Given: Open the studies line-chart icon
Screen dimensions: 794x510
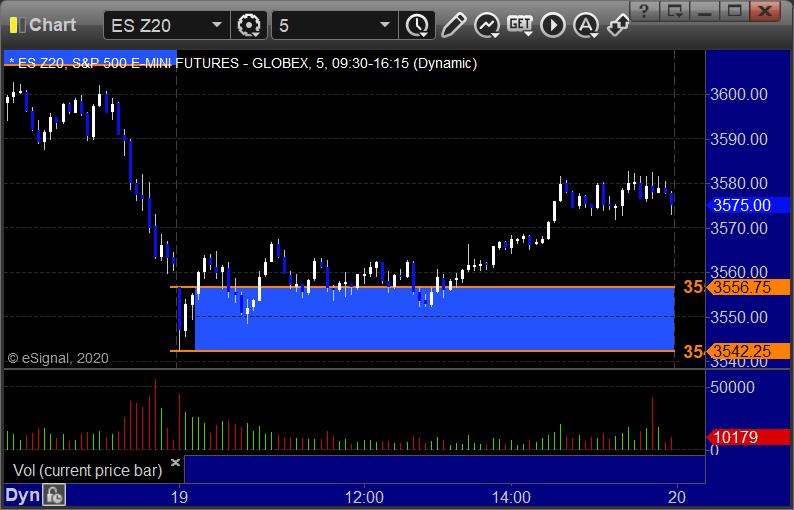Looking at the screenshot, I should click(487, 25).
